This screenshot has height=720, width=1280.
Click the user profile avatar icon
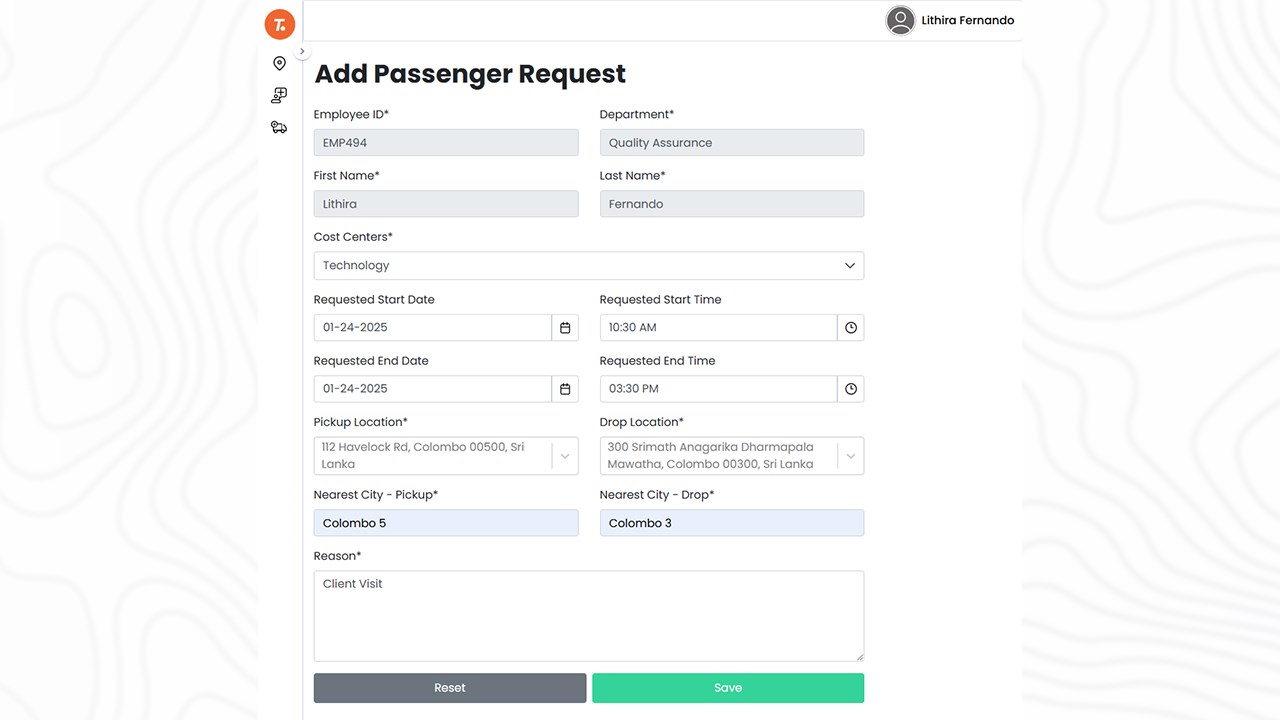click(x=900, y=20)
